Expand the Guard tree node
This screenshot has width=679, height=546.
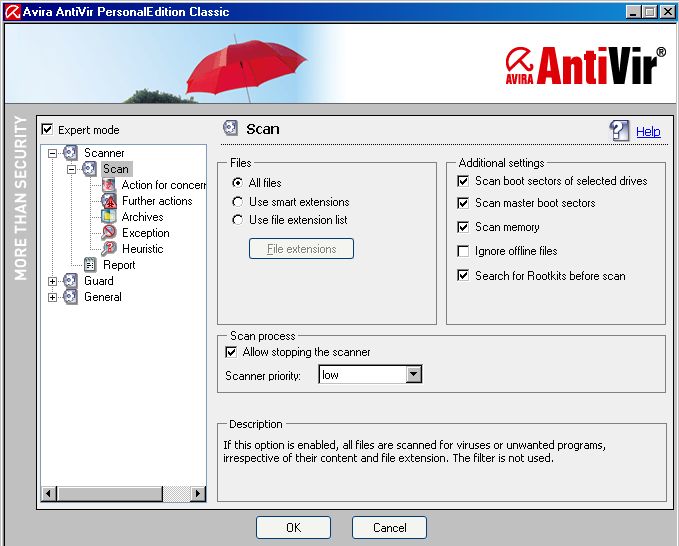[52, 281]
